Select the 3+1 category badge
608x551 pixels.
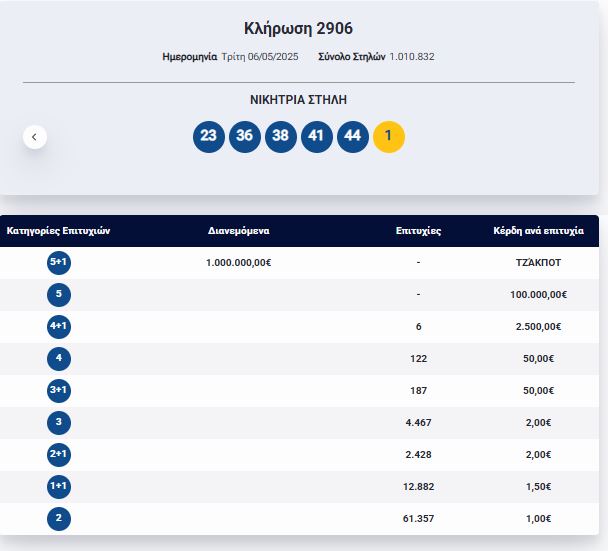click(59, 391)
